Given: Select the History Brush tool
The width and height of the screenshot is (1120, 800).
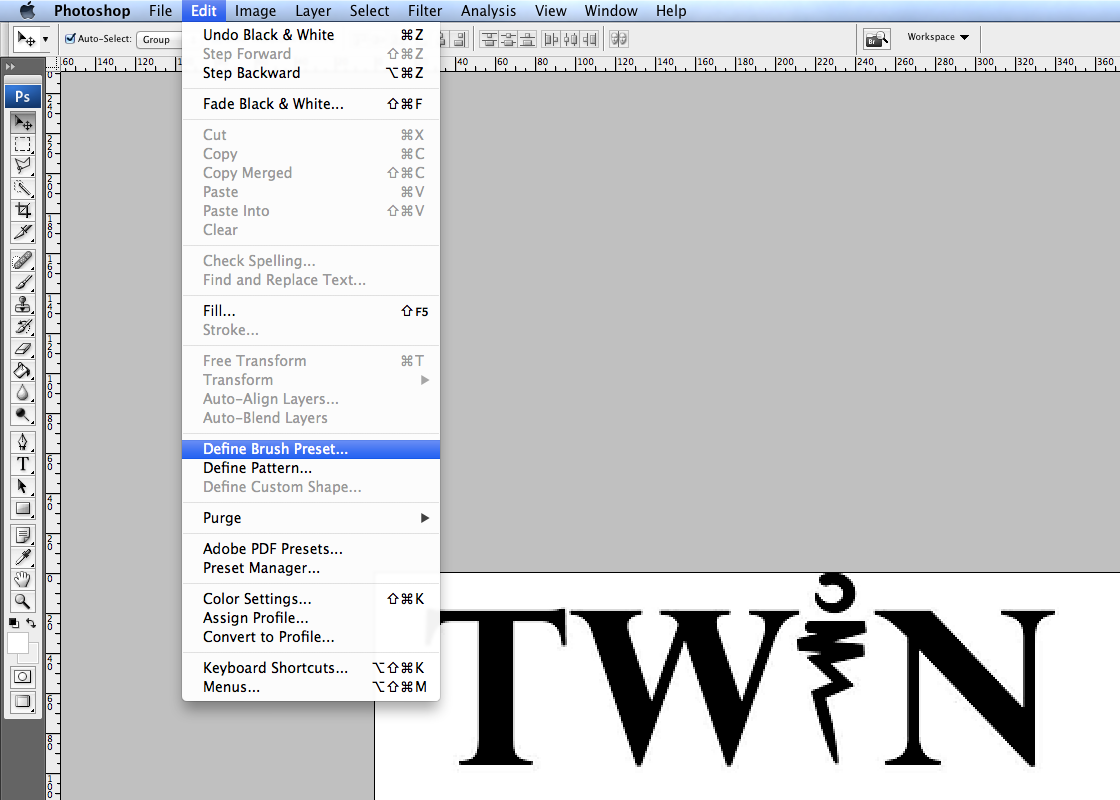Looking at the screenshot, I should [x=23, y=327].
